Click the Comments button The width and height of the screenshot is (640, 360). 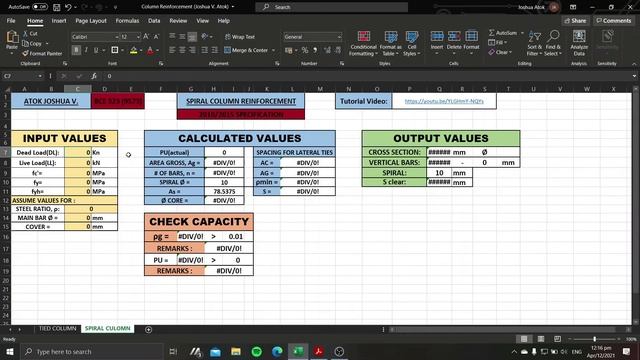click(613, 20)
